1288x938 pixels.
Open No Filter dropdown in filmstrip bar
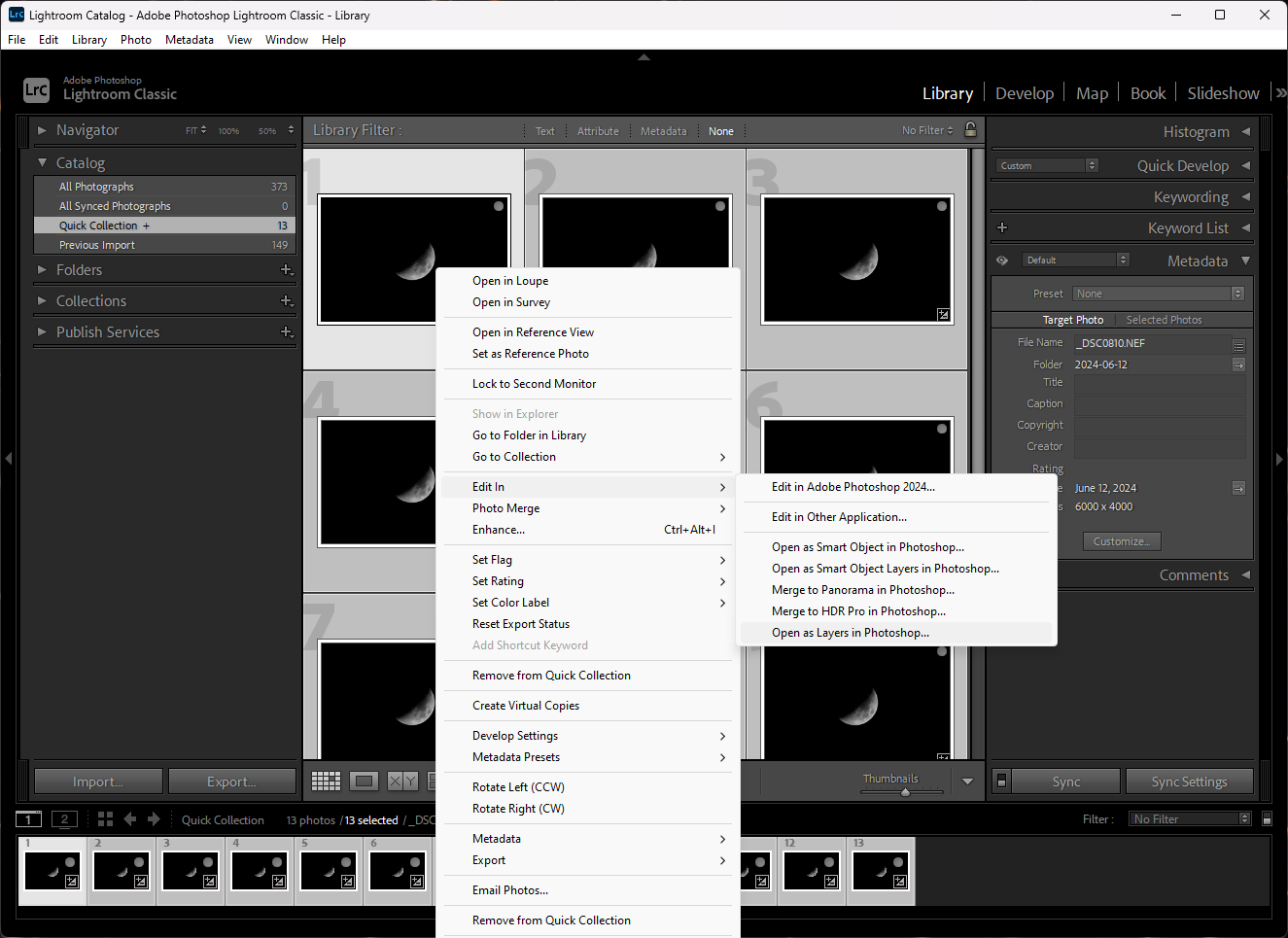click(1191, 818)
